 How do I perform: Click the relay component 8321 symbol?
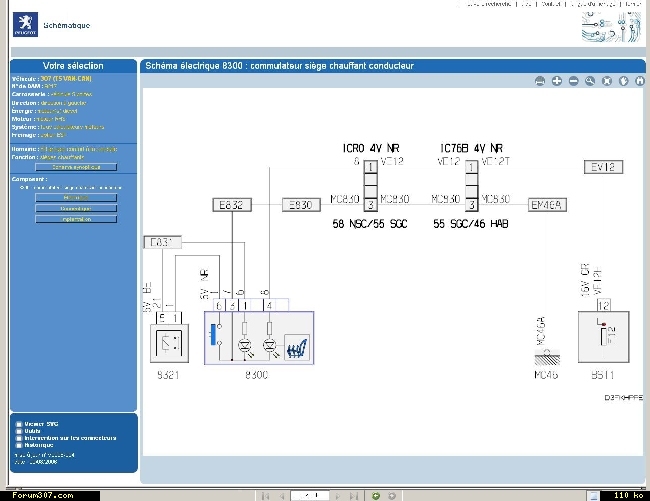click(169, 344)
